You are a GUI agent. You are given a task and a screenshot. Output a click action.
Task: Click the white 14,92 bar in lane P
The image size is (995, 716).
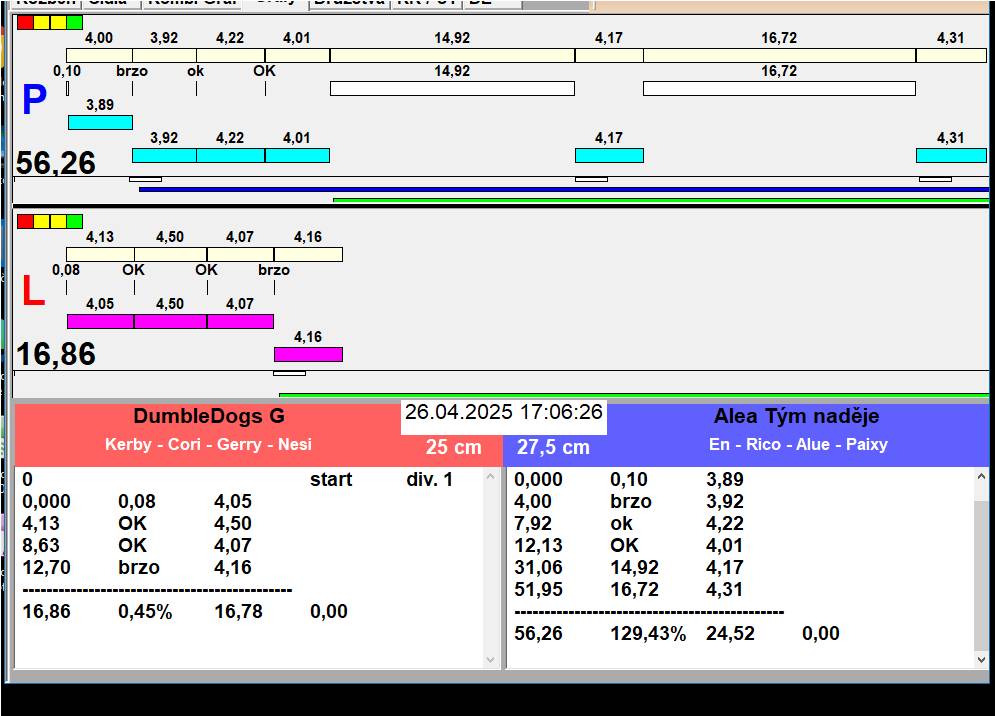[452, 88]
